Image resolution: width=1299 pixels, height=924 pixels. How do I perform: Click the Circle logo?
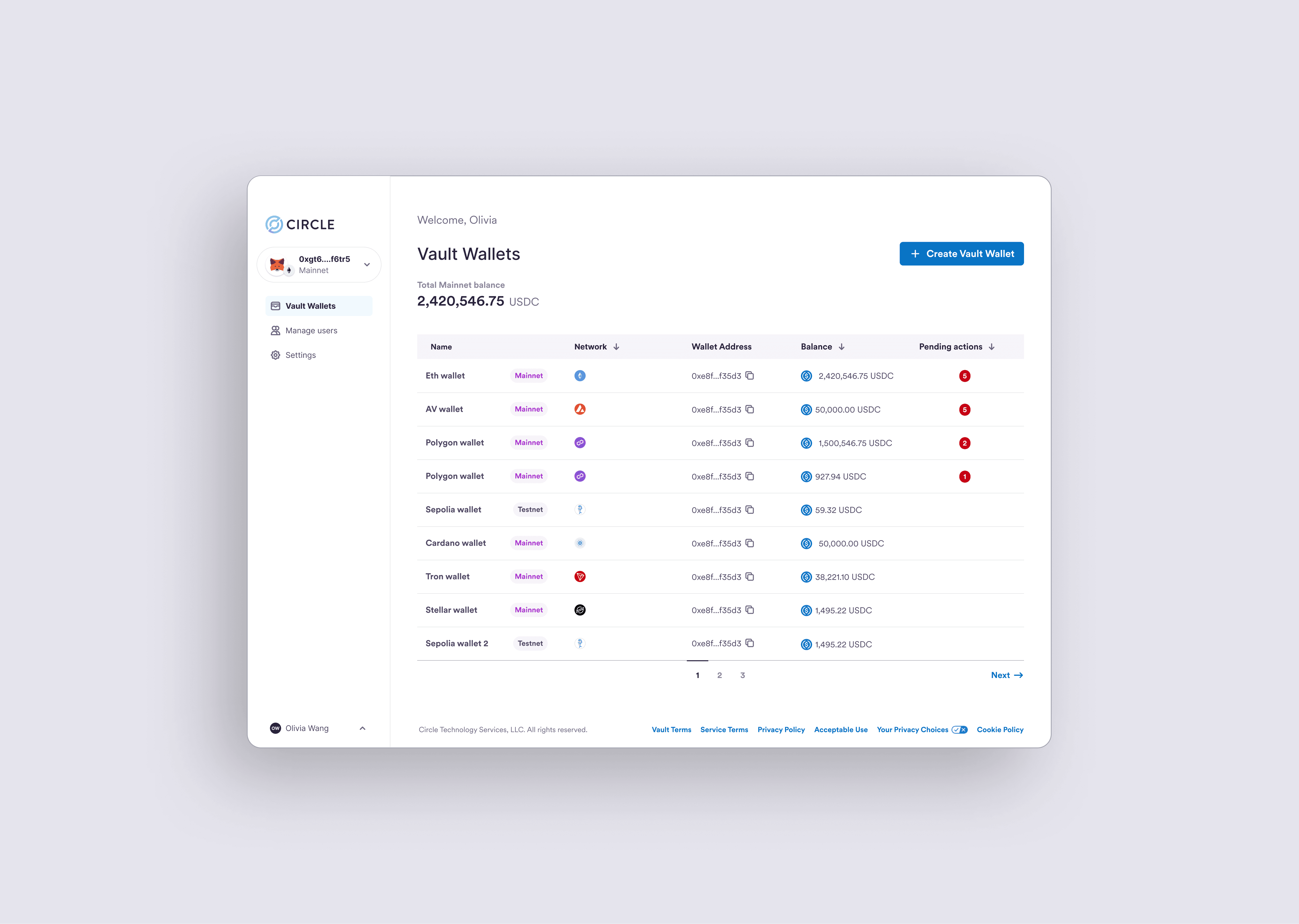point(300,224)
